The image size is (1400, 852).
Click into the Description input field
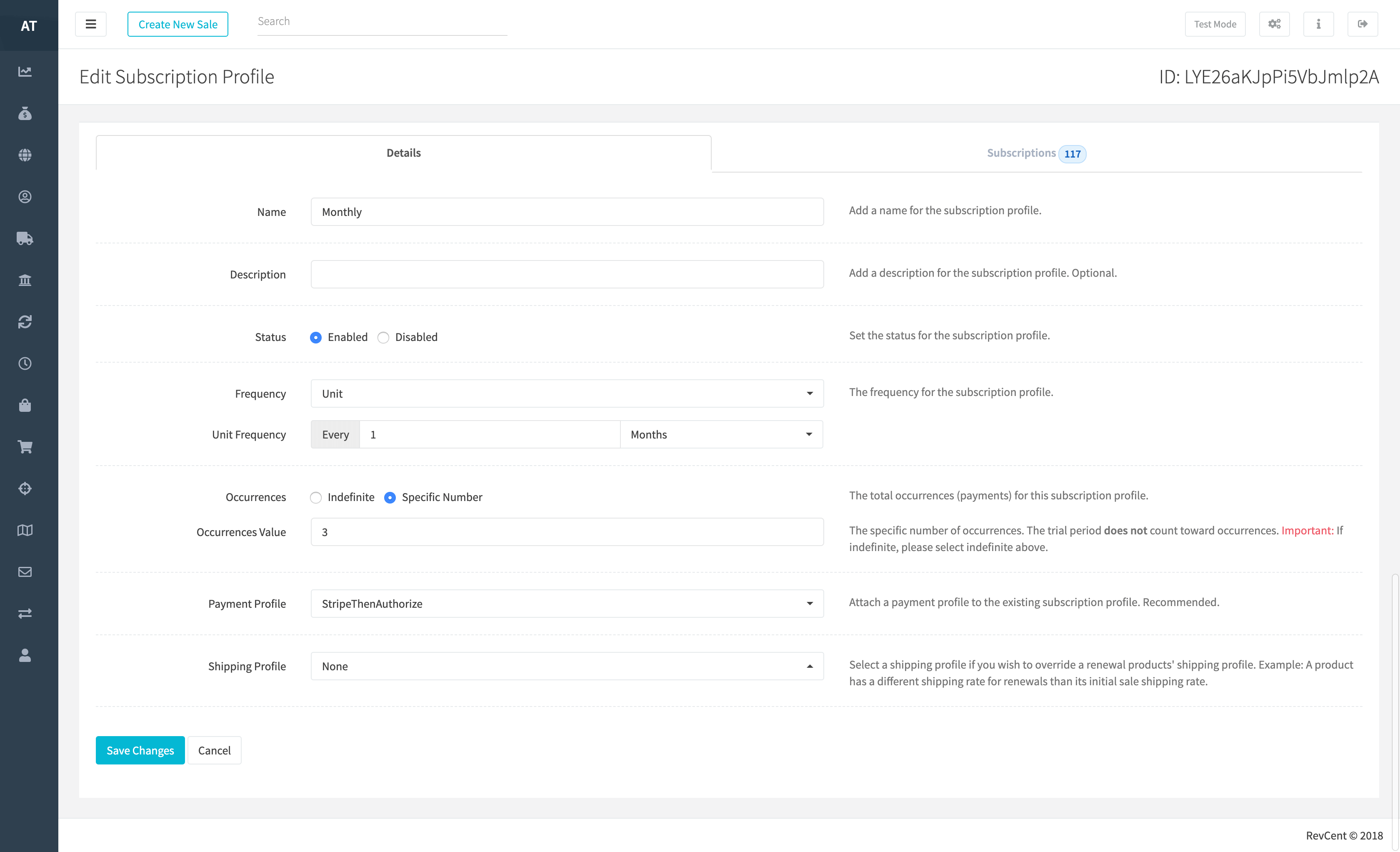567,275
